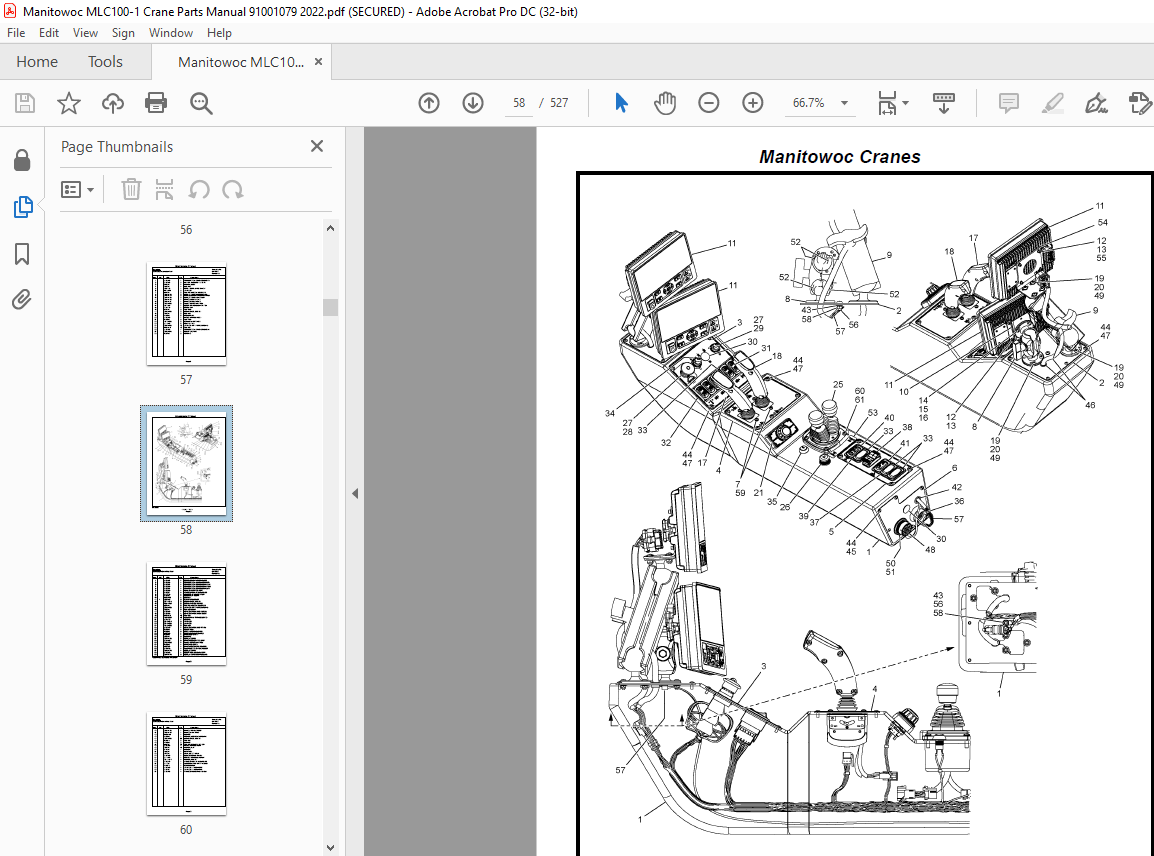Viewport: 1154px width, 856px height.
Task: Open the Sign menu
Action: click(x=123, y=33)
